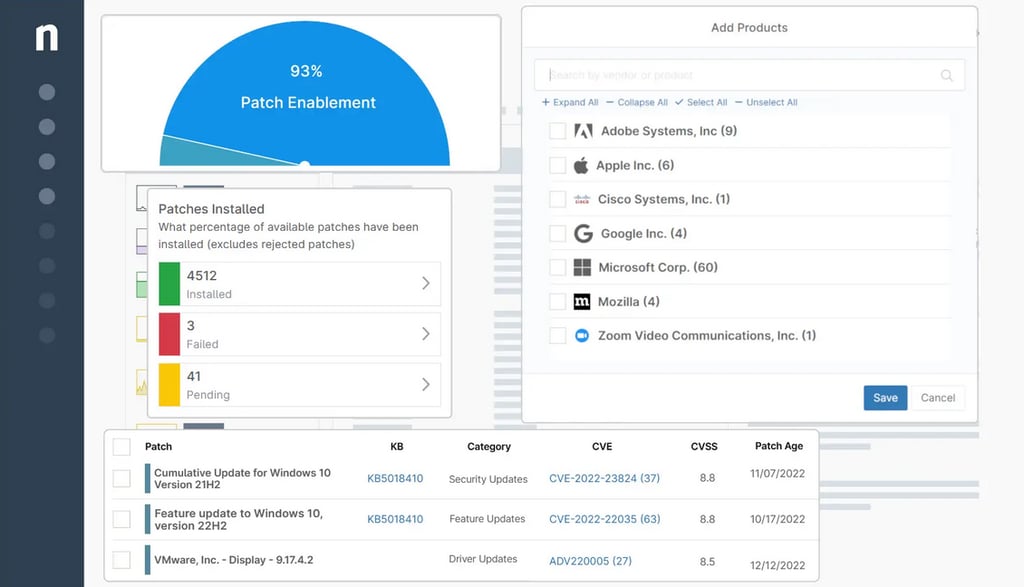Viewport: 1024px width, 587px height.
Task: Click the Apple Inc. logo icon
Action: 581,165
